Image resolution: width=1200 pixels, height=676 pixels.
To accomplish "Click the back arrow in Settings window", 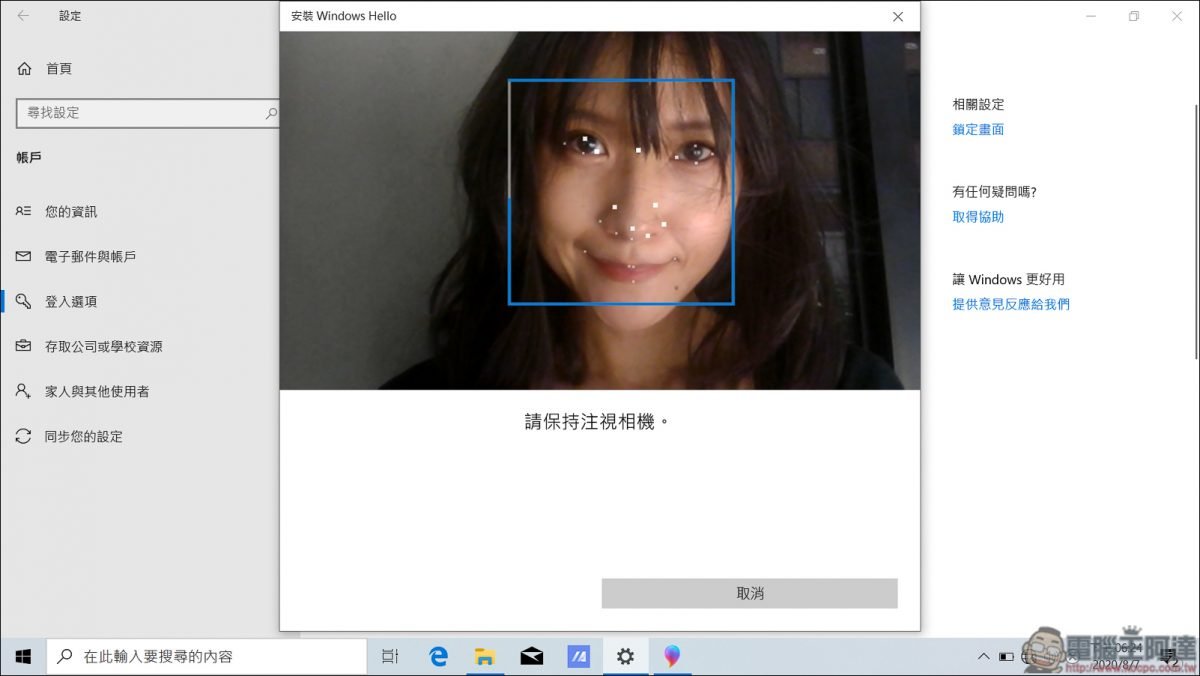I will coord(23,16).
